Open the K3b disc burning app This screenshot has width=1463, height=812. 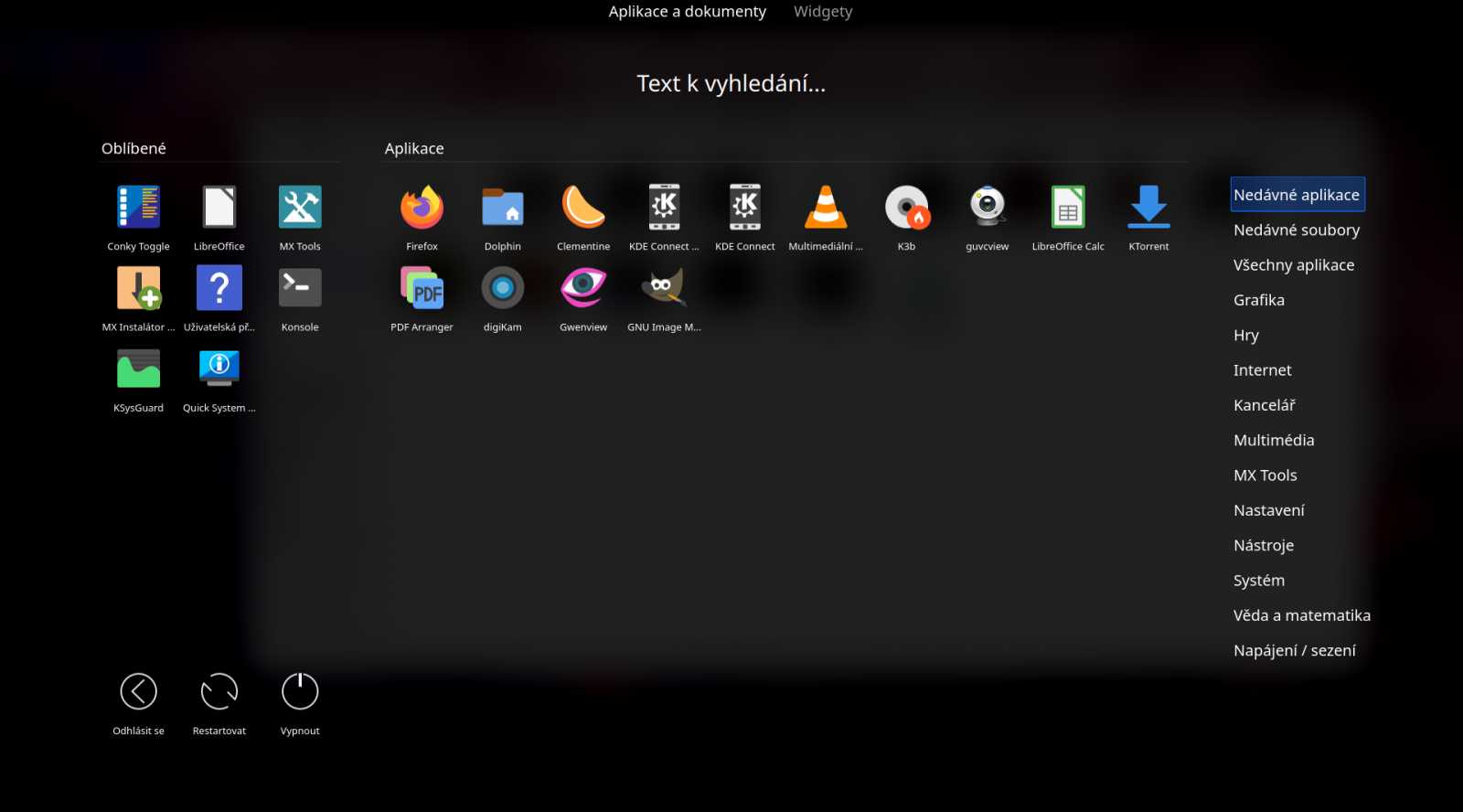tap(906, 218)
